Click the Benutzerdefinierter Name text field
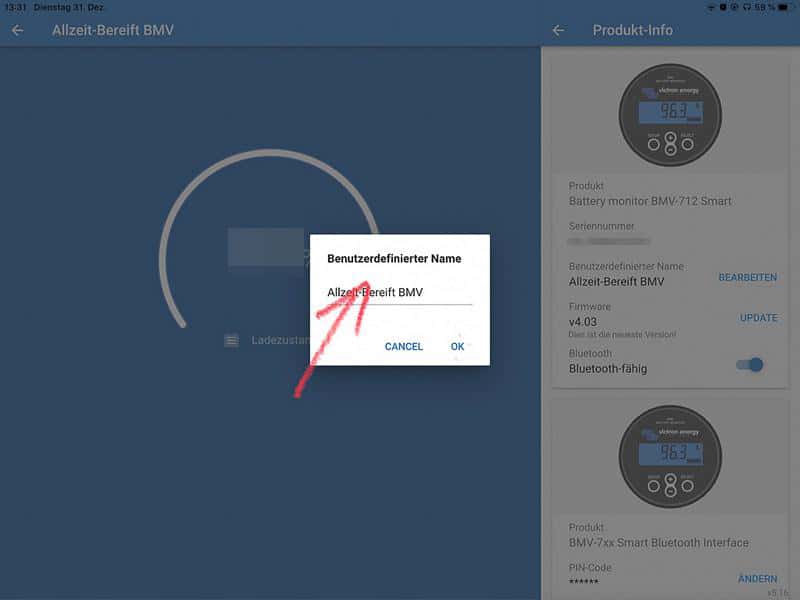The height and width of the screenshot is (600, 800). 399,293
